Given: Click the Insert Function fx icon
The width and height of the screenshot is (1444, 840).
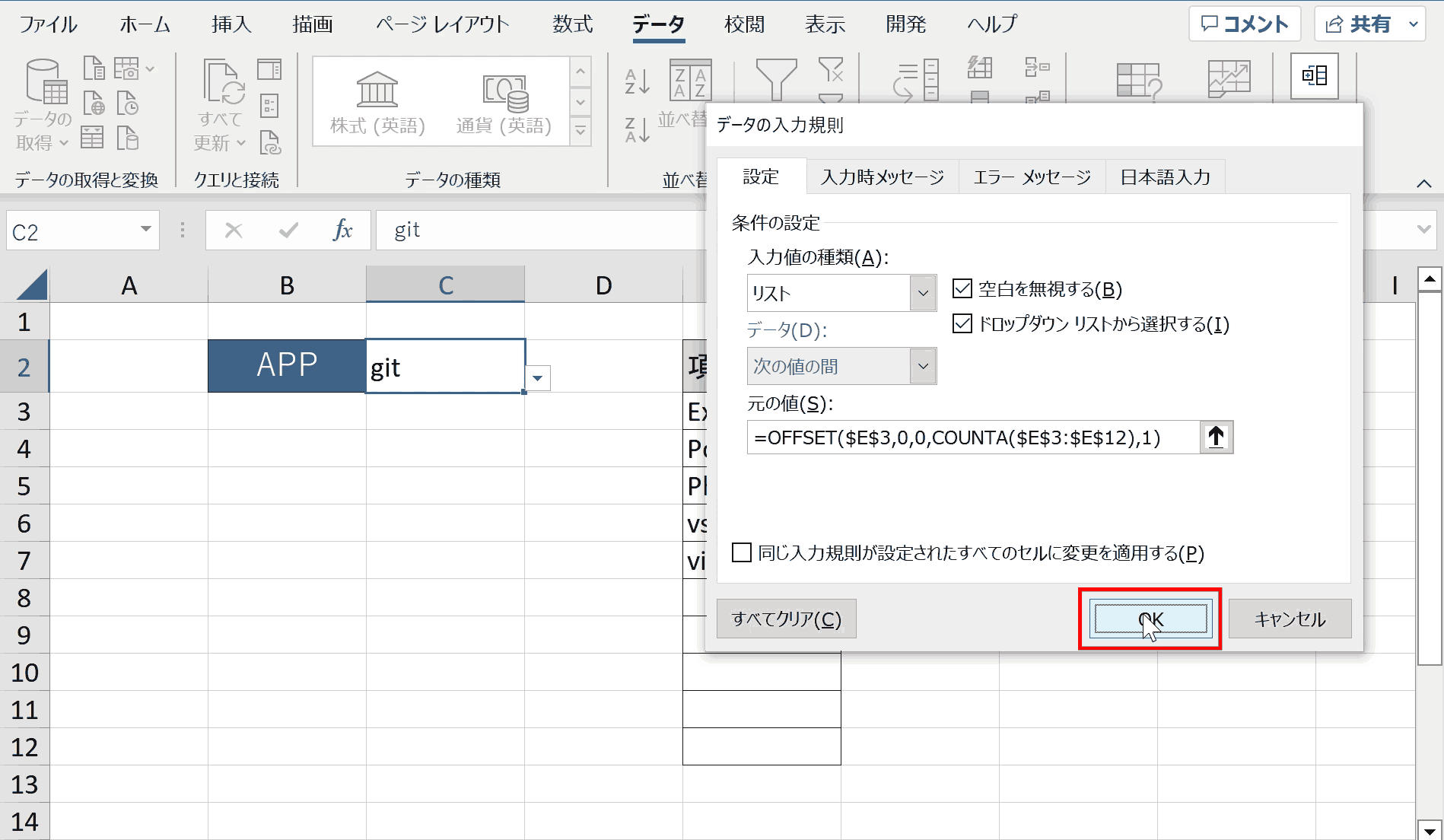Looking at the screenshot, I should tap(343, 230).
